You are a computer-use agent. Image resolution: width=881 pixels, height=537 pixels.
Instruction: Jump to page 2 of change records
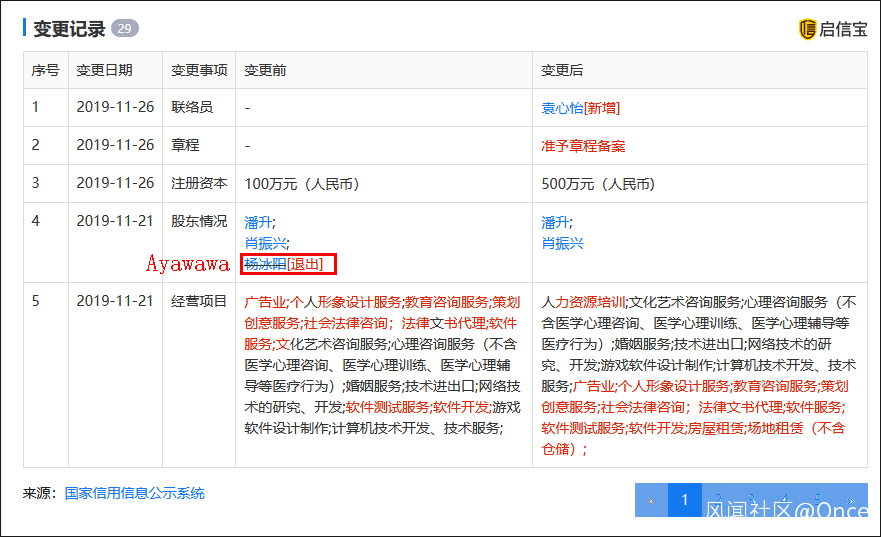pos(717,500)
